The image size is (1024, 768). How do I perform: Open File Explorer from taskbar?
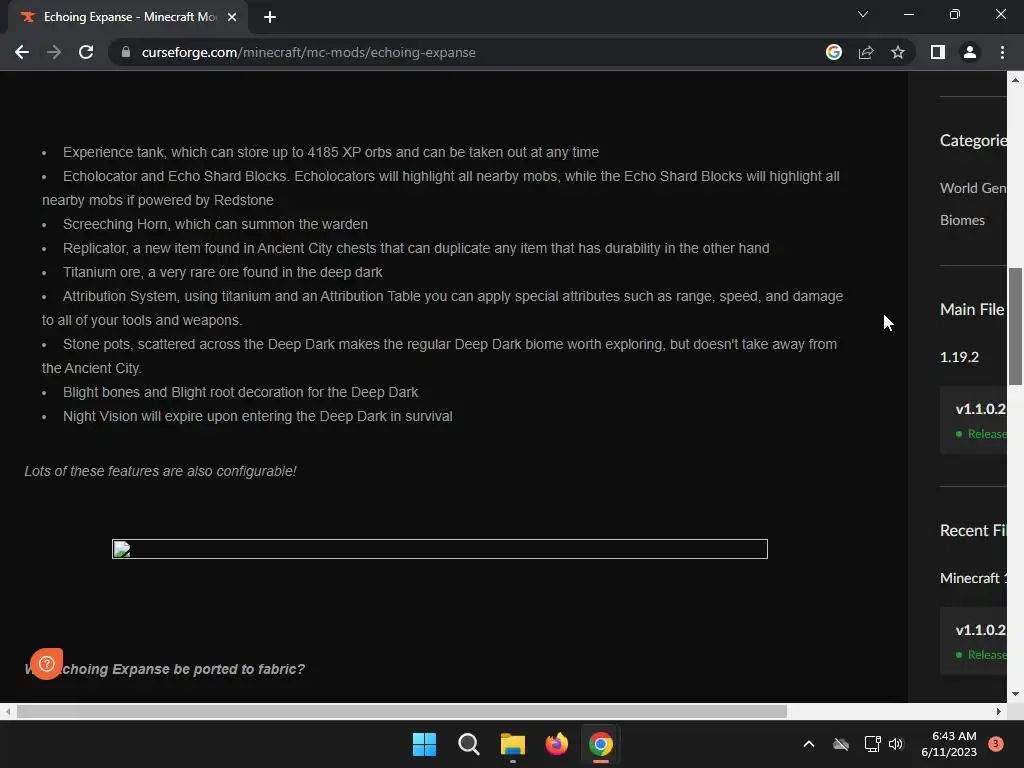(513, 744)
